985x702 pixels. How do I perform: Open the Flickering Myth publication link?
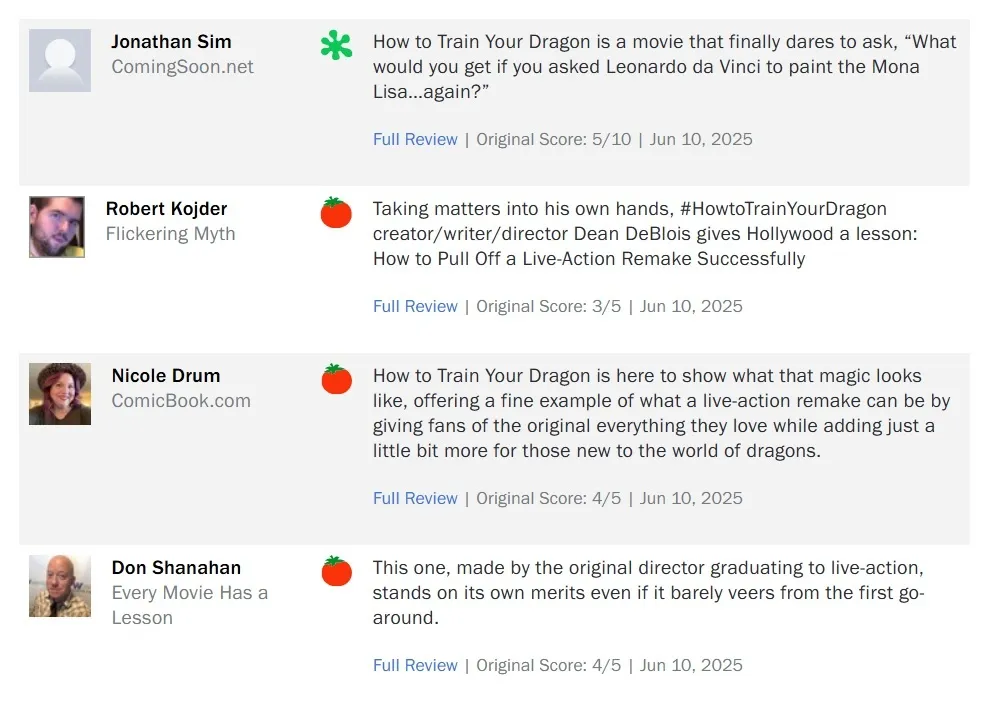[170, 234]
